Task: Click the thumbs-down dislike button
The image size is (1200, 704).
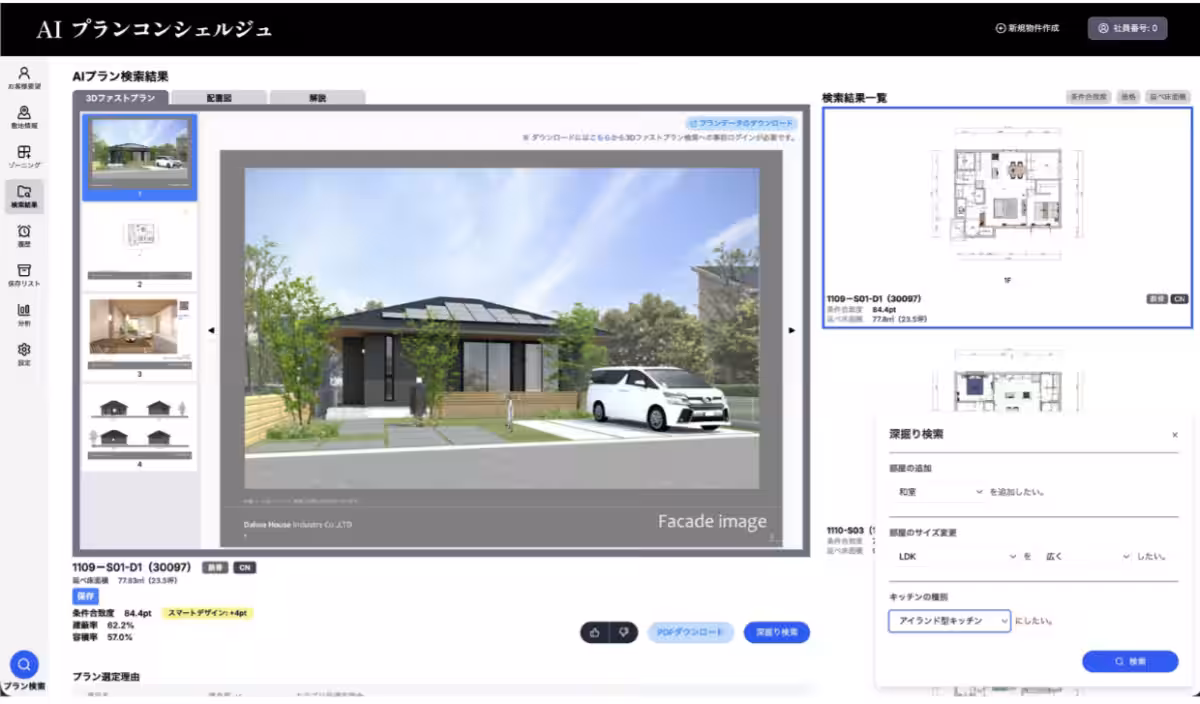Action: point(624,632)
